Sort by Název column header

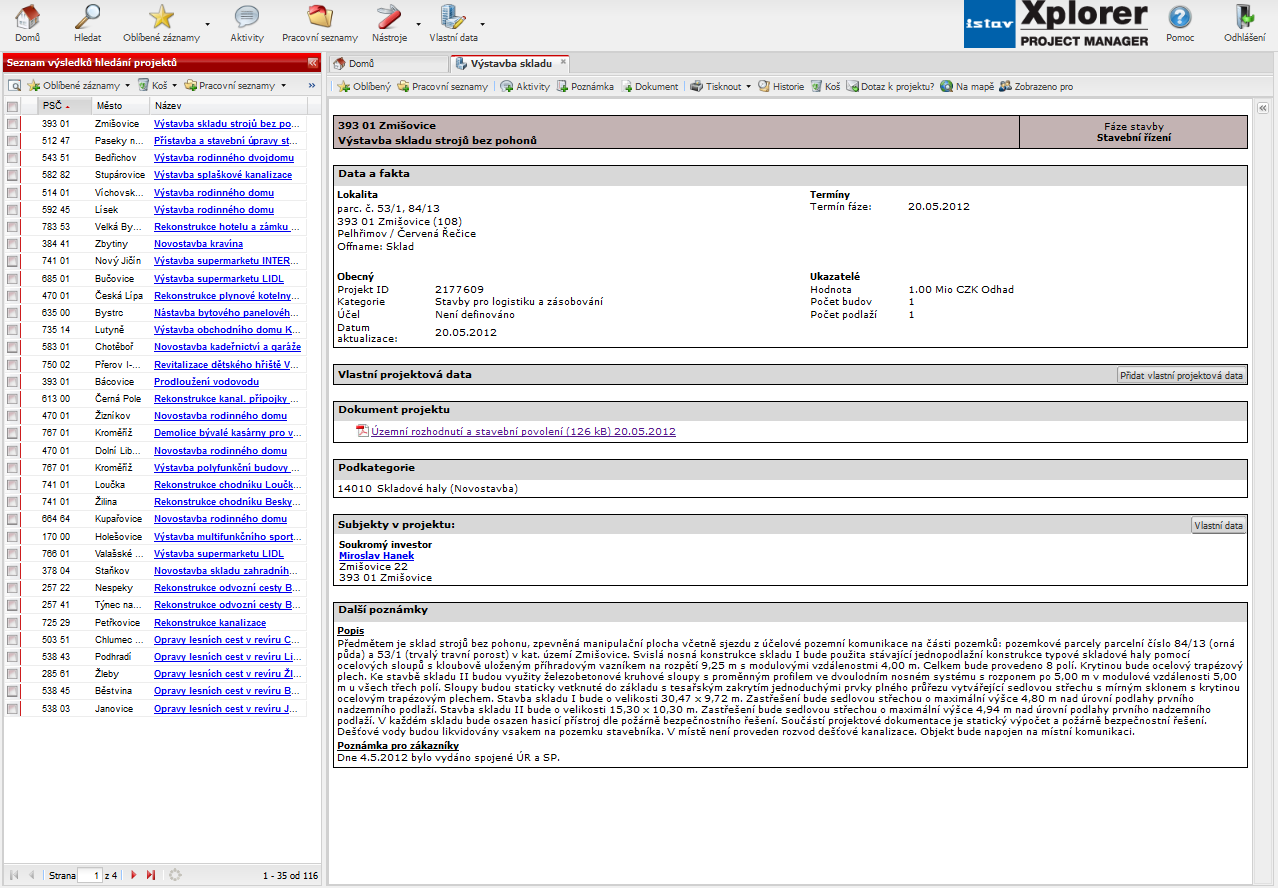coord(228,106)
